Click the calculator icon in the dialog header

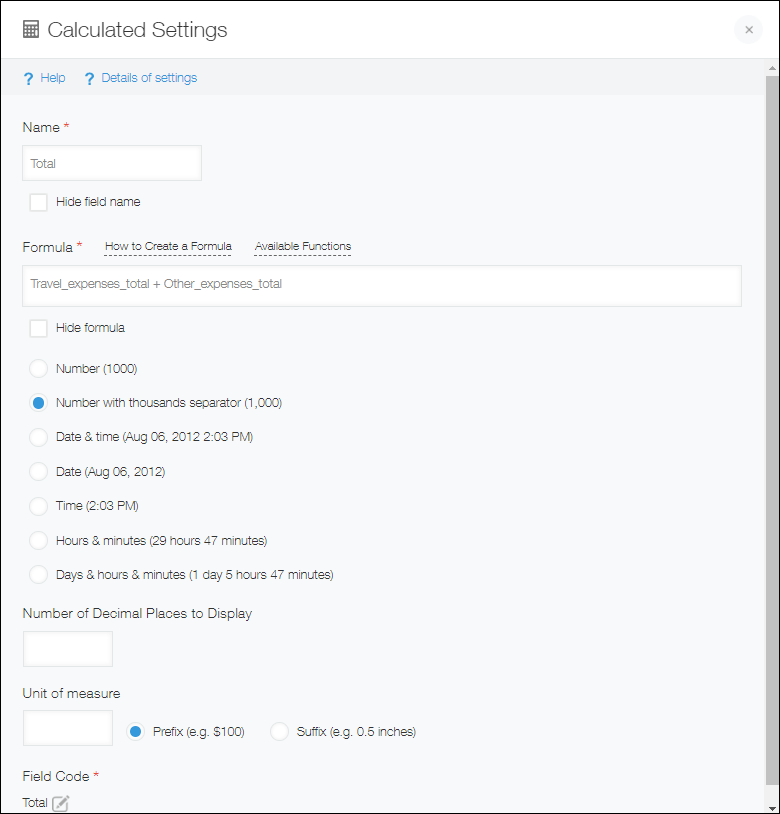click(31, 30)
